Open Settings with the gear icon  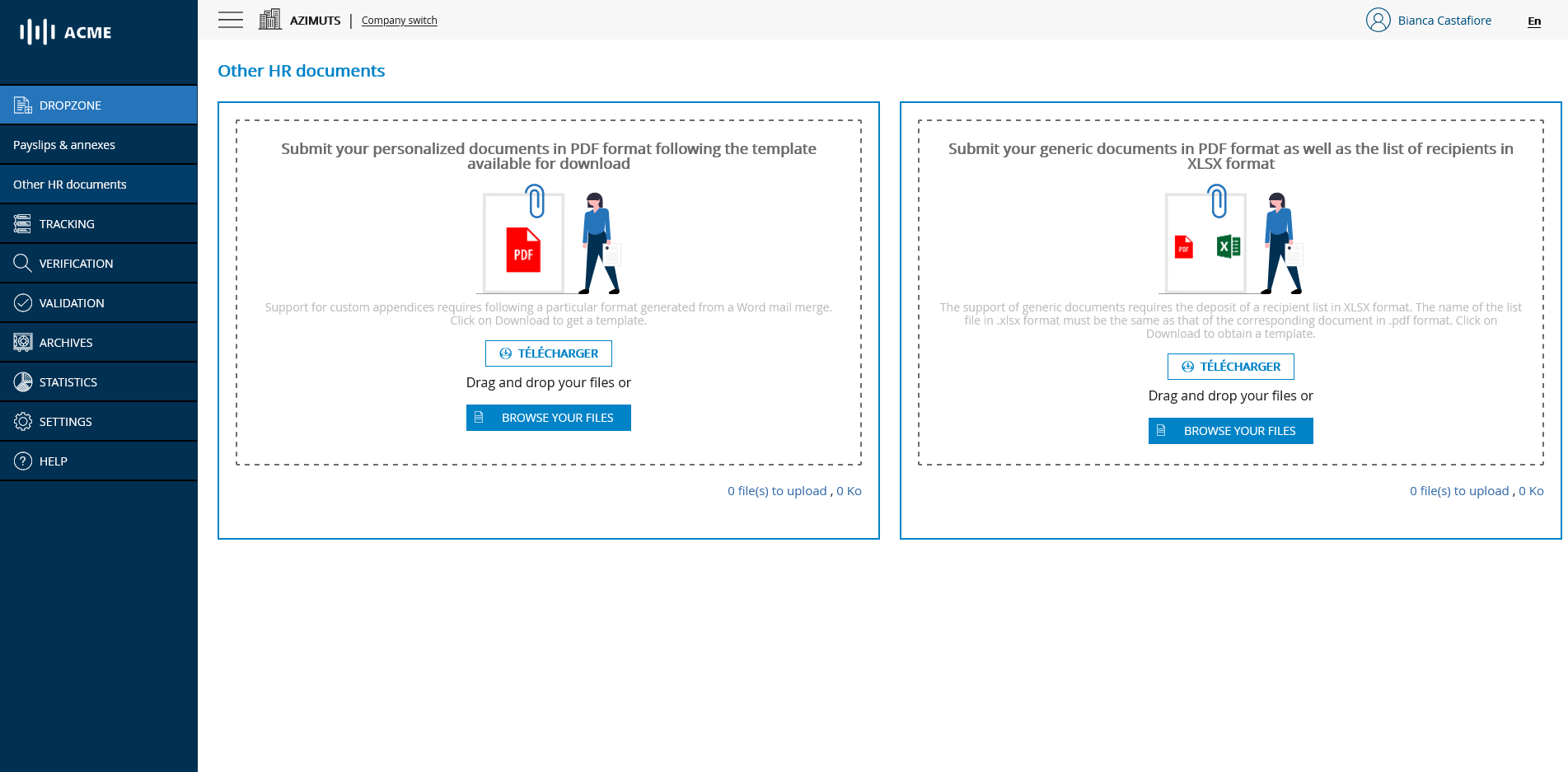coord(22,421)
